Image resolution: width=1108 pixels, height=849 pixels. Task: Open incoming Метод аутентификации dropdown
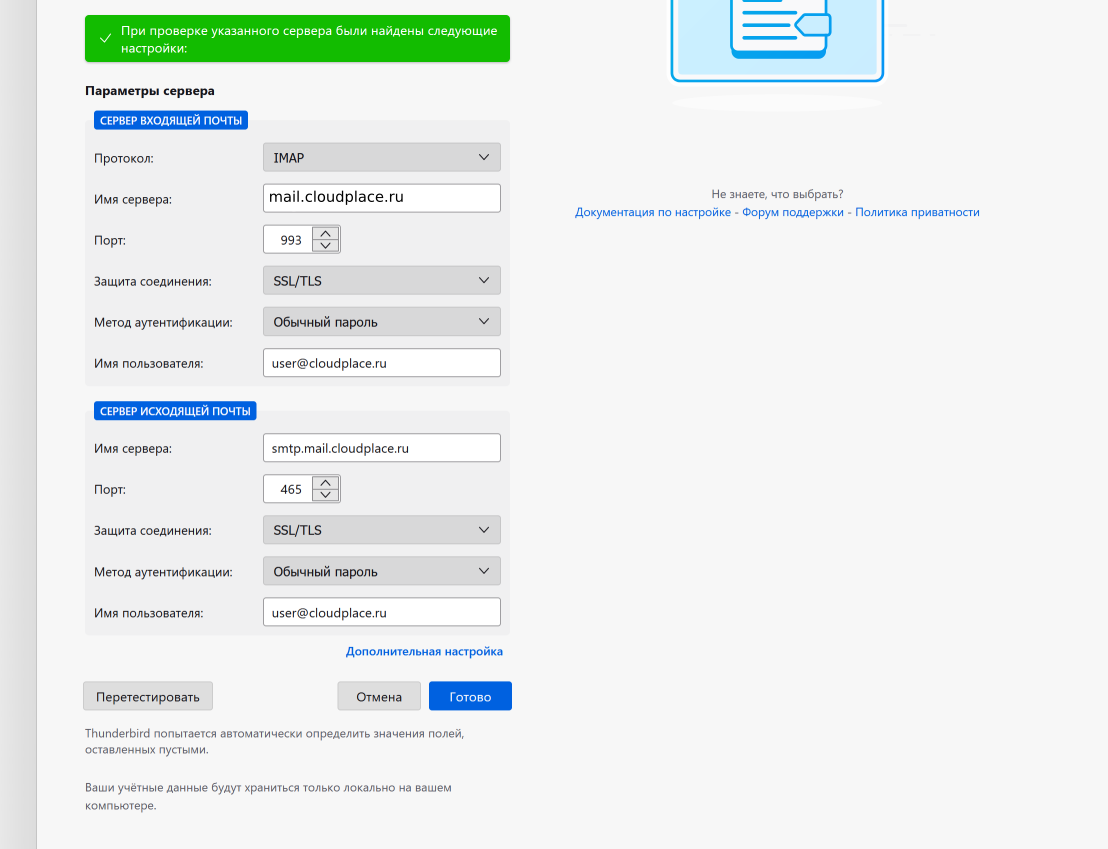tap(381, 322)
